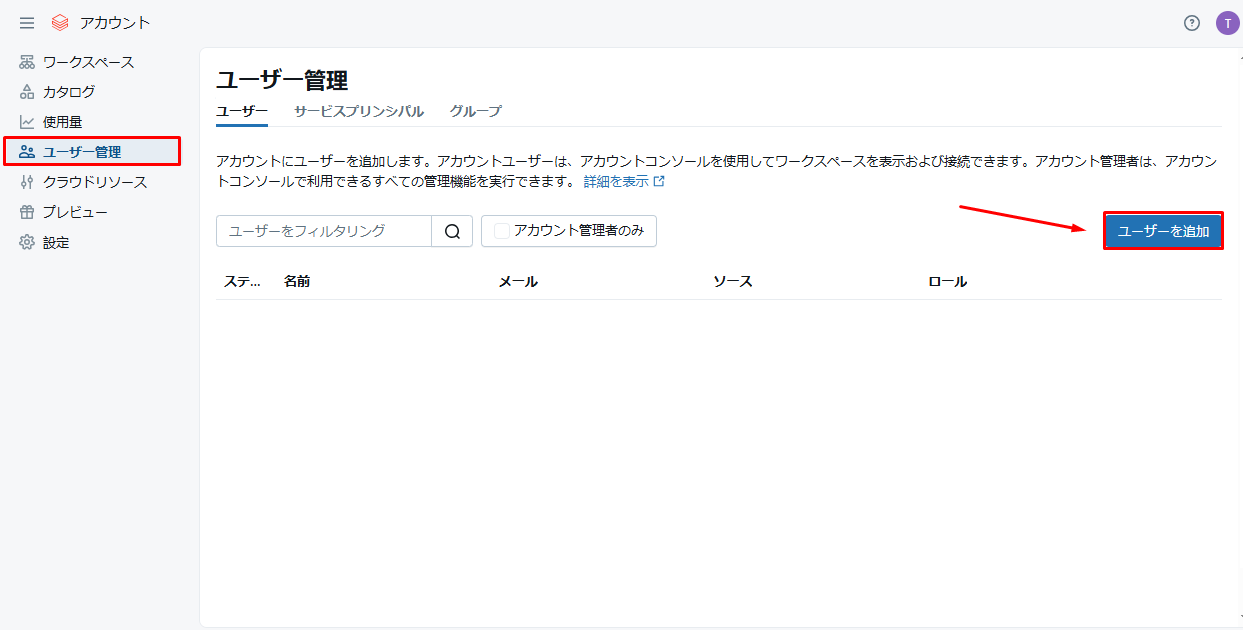The height and width of the screenshot is (630, 1244).
Task: Click the クラウドリソース sidebar icon
Action: (27, 182)
